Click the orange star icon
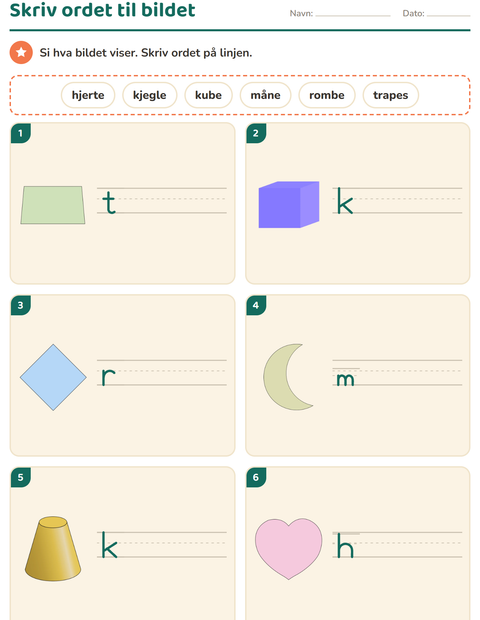Image resolution: width=480 pixels, height=620 pixels. click(x=21, y=52)
